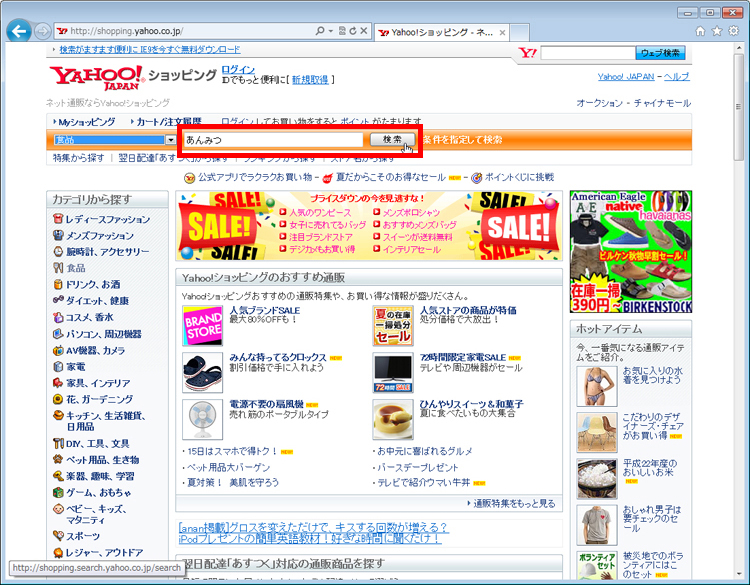The width and height of the screenshot is (750, 585).
Task: Click the shopping search field containing あんみつ
Action: coord(273,140)
